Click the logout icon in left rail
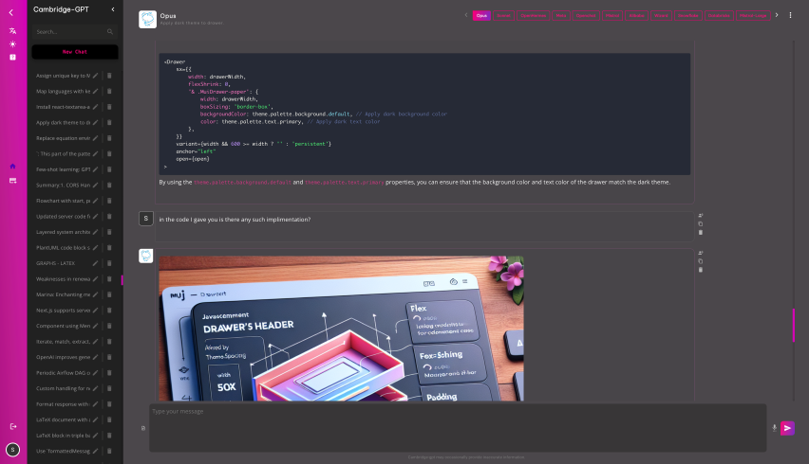This screenshot has width=811, height=466. pyautogui.click(x=12, y=427)
